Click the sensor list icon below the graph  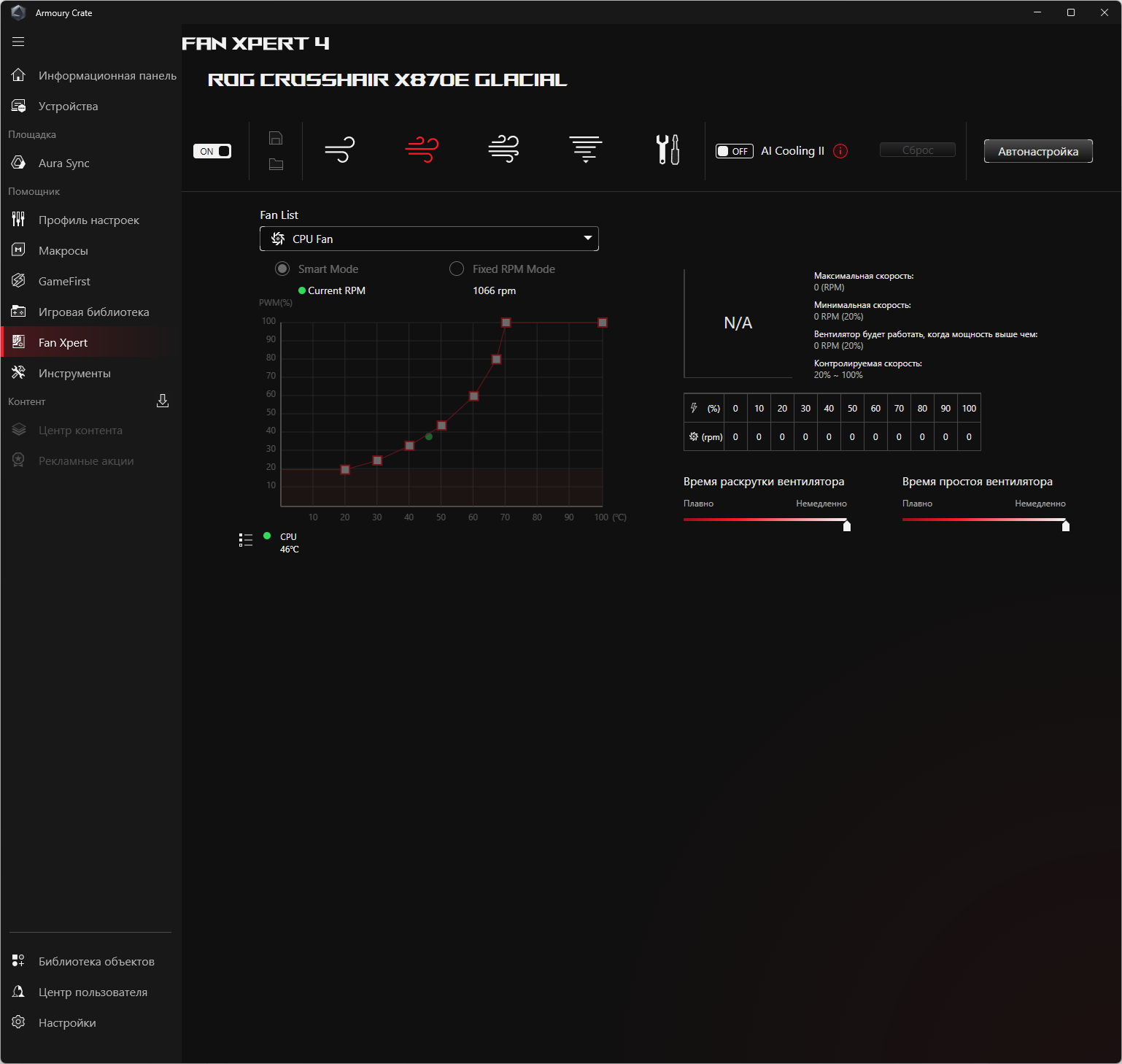point(246,540)
